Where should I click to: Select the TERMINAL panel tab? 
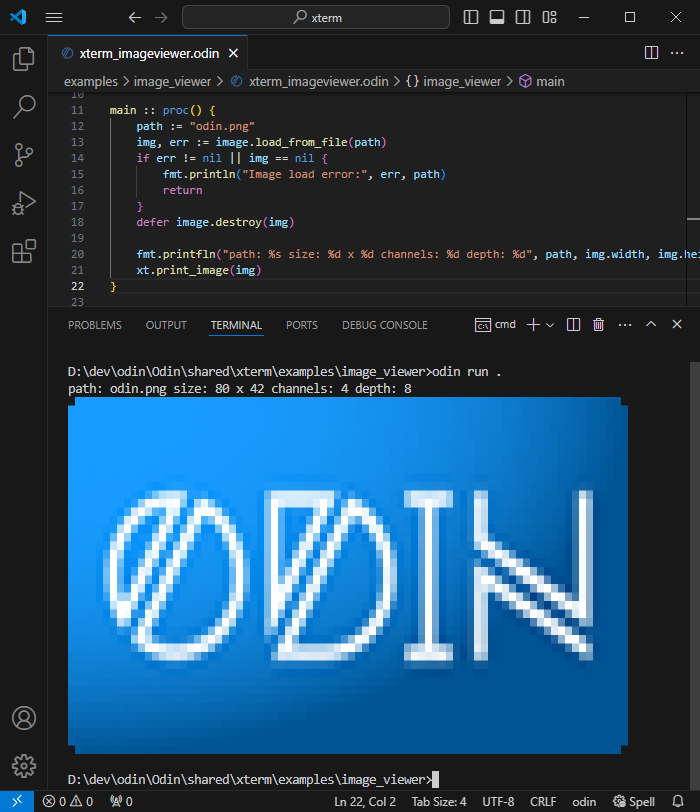(236, 325)
